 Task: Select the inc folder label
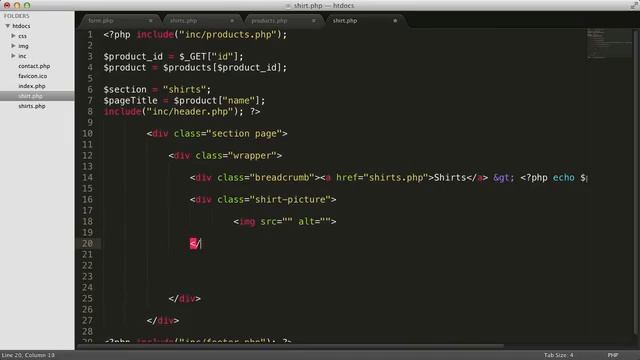(22, 56)
